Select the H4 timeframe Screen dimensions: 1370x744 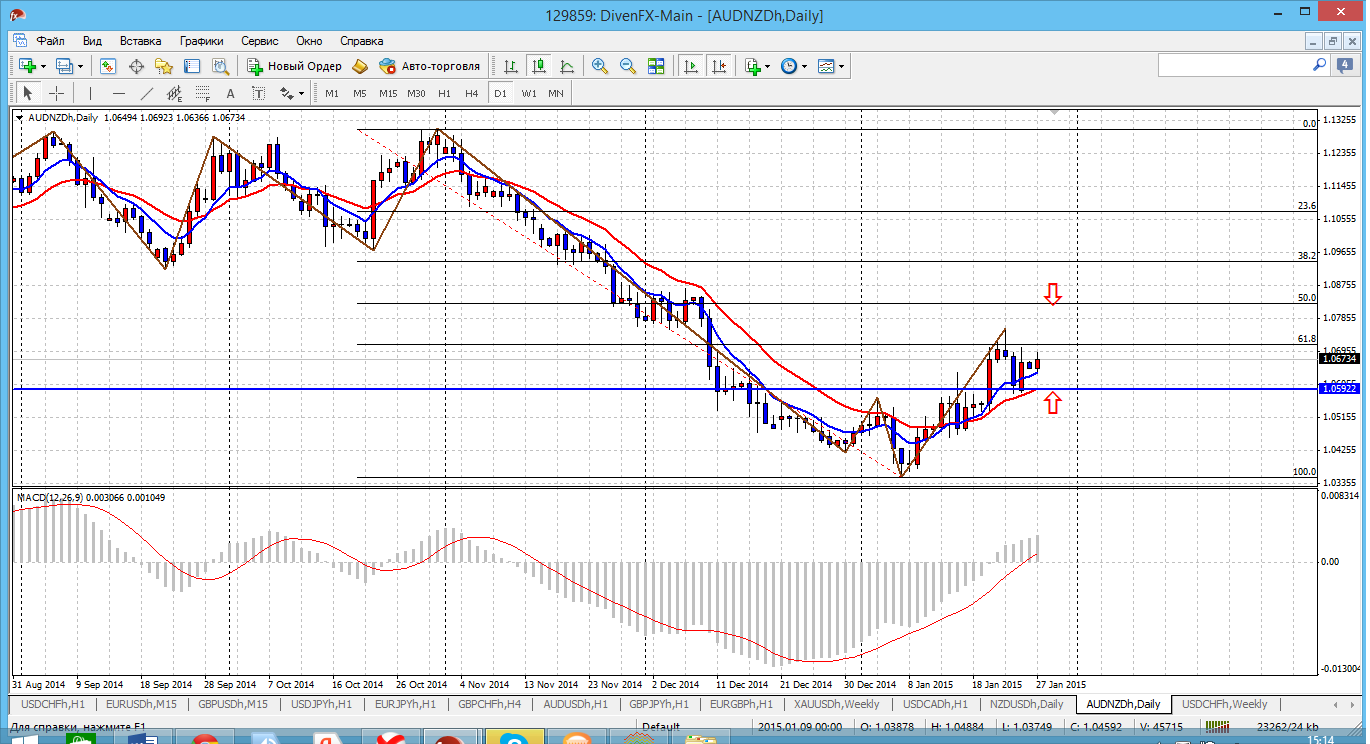pos(471,93)
